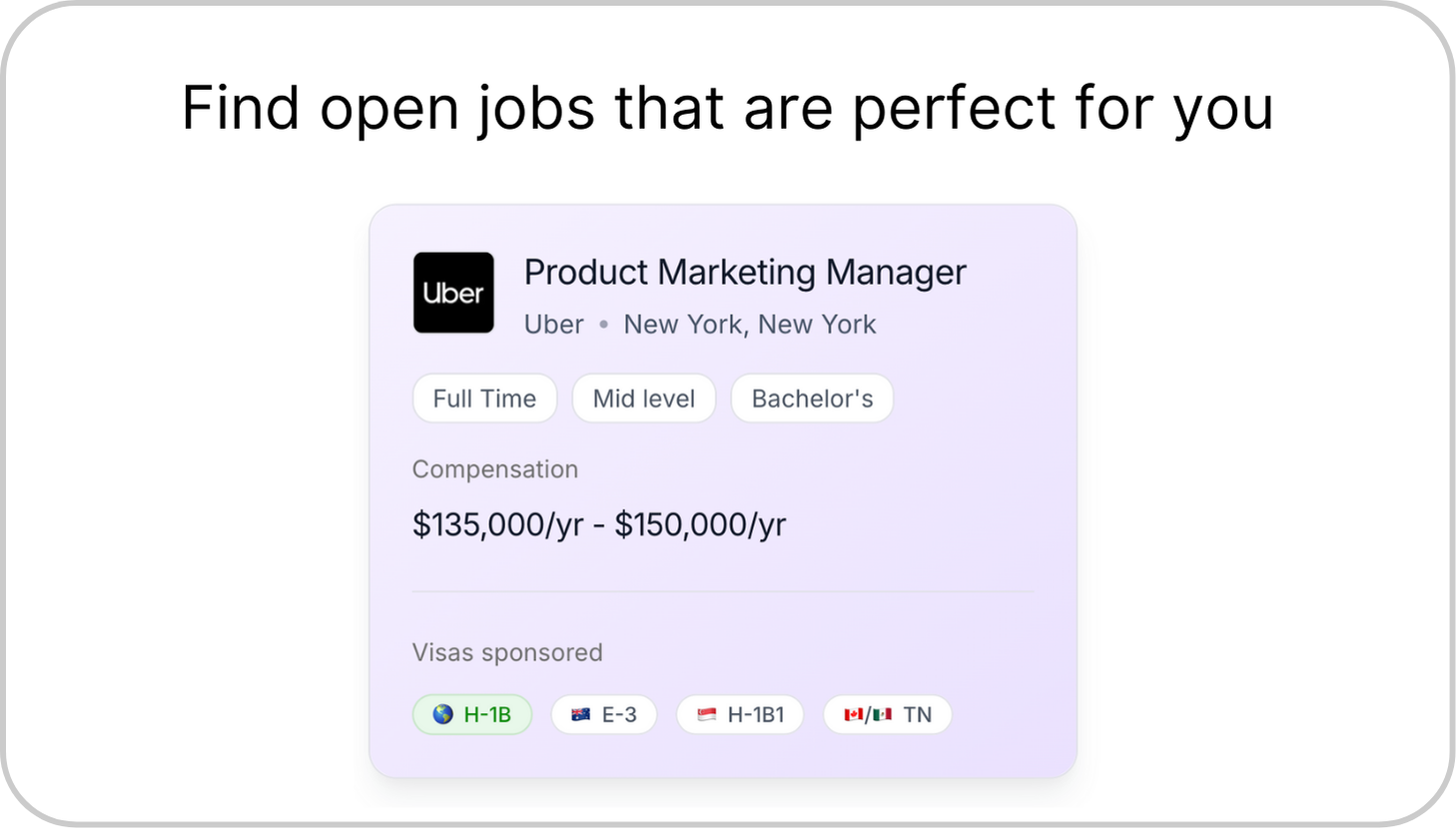
Task: Click the New York, New York location link
Action: pyautogui.click(x=750, y=324)
